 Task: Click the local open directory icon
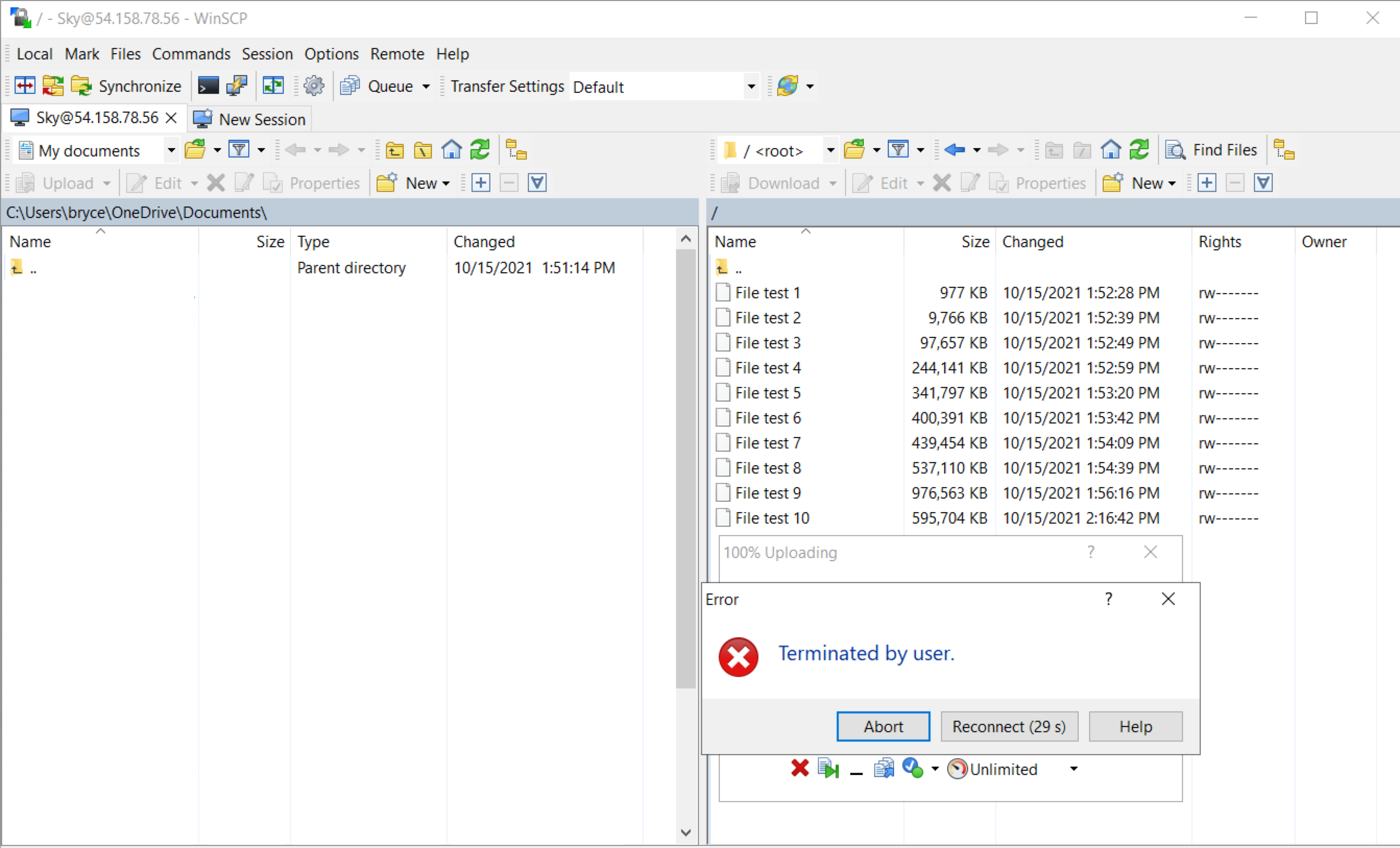point(195,150)
